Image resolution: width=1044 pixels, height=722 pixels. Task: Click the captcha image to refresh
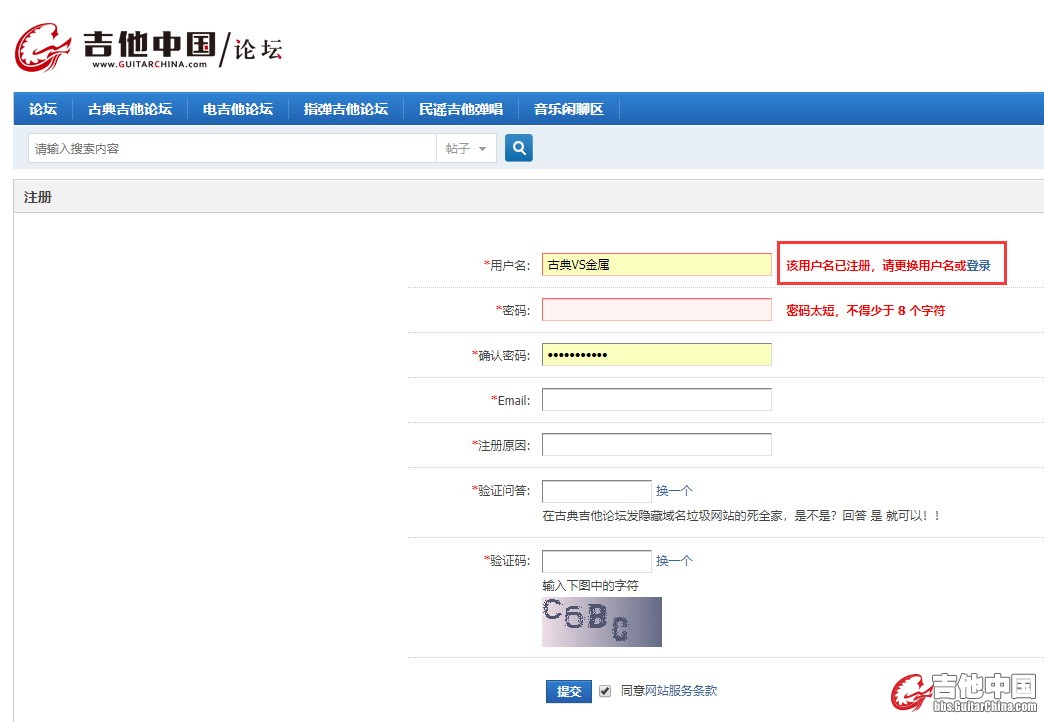point(602,622)
